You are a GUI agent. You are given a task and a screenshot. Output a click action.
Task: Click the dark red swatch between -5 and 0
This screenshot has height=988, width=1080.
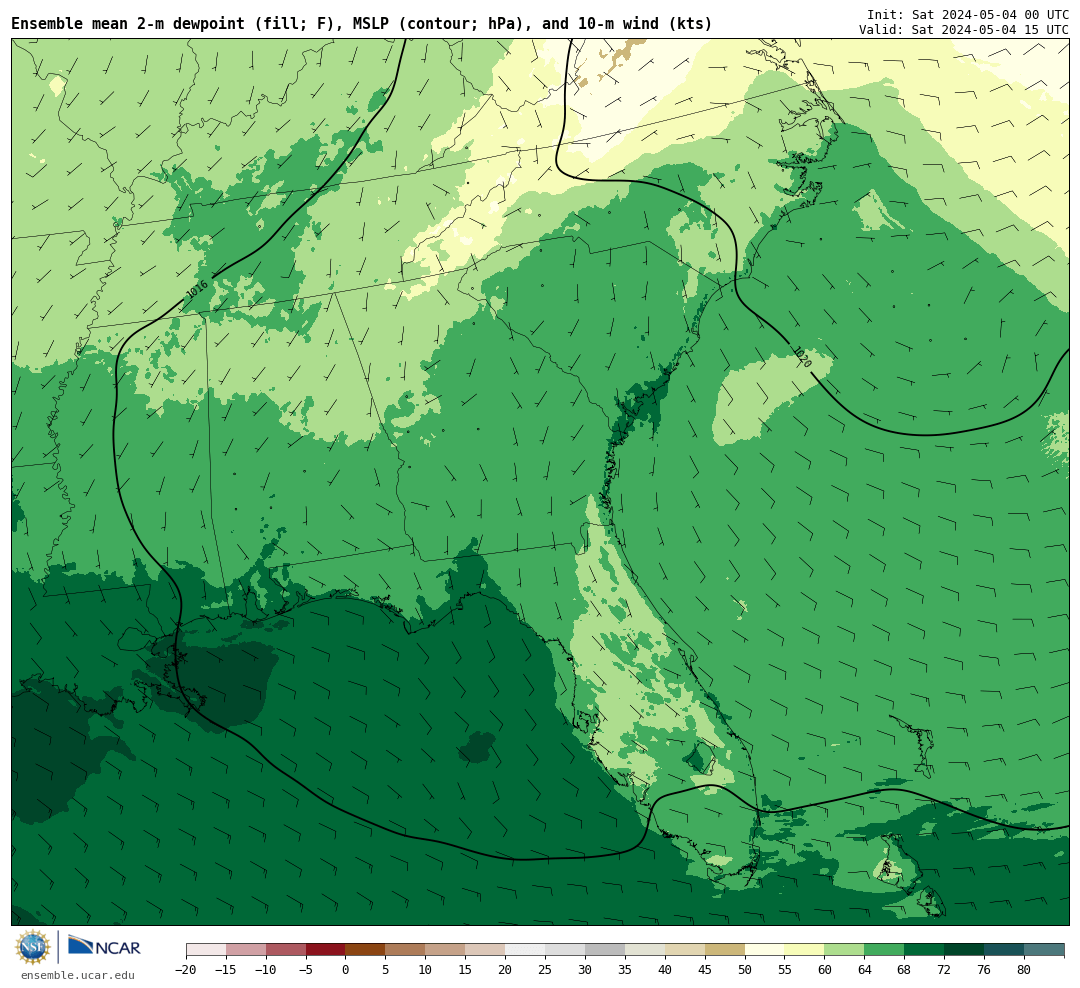[x=326, y=950]
